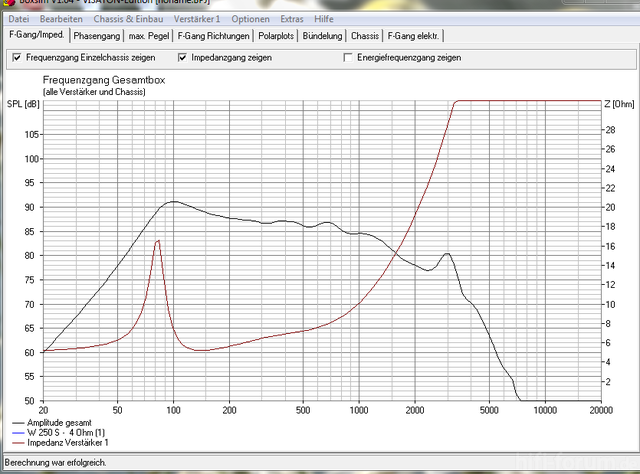Show the Bündelung tab
The image size is (640, 474).
click(x=324, y=36)
